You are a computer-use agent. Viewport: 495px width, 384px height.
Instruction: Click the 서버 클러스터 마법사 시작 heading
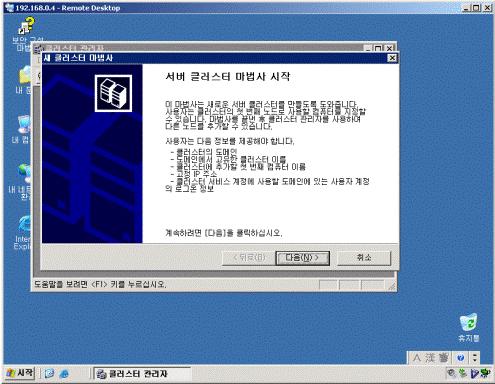(x=228, y=77)
